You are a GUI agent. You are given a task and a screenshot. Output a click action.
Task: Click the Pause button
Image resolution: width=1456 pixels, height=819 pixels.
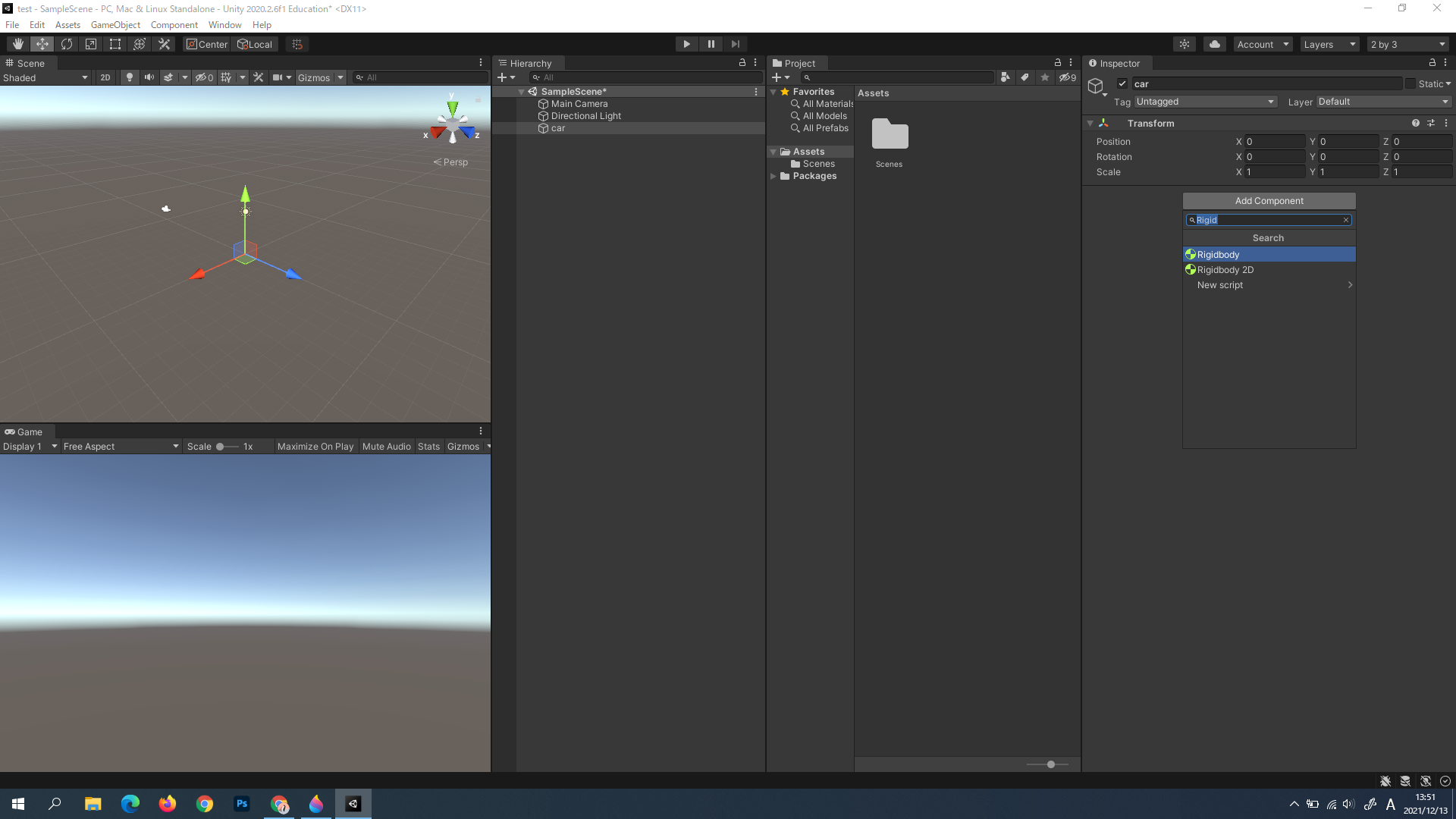click(x=711, y=44)
